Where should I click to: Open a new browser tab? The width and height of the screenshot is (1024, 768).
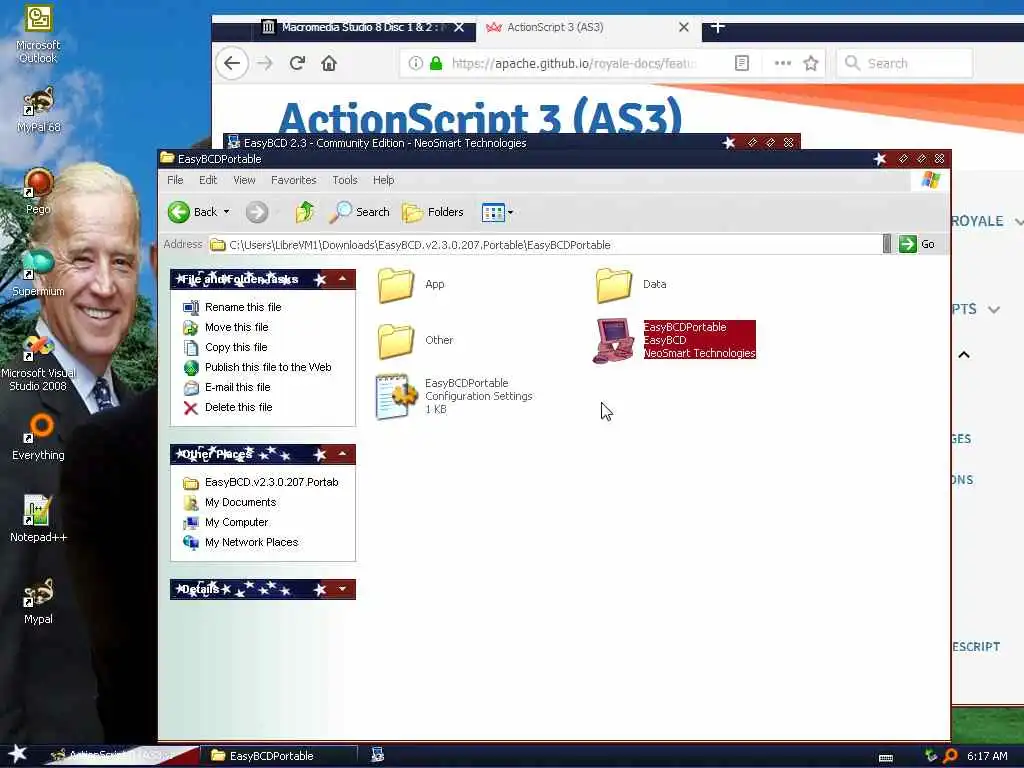[x=718, y=27]
